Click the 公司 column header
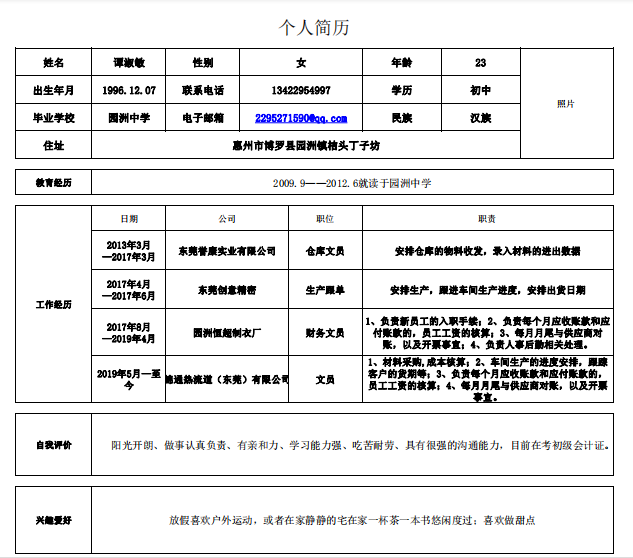The height and width of the screenshot is (558, 633). click(226, 218)
